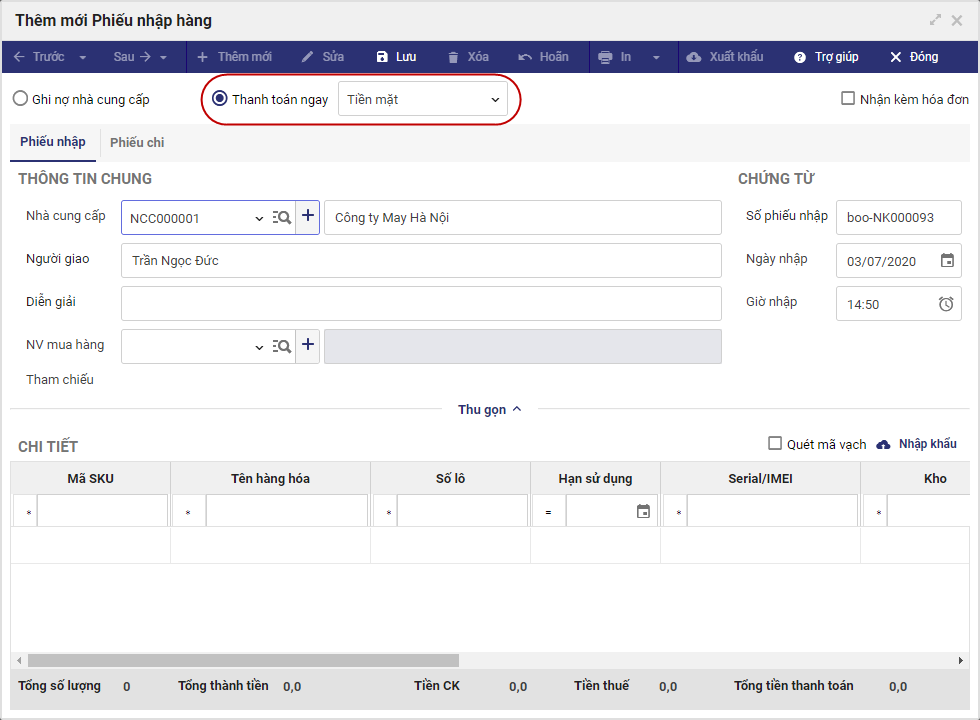The image size is (980, 720).
Task: Switch to Phiếu chi tab
Action: [x=137, y=143]
